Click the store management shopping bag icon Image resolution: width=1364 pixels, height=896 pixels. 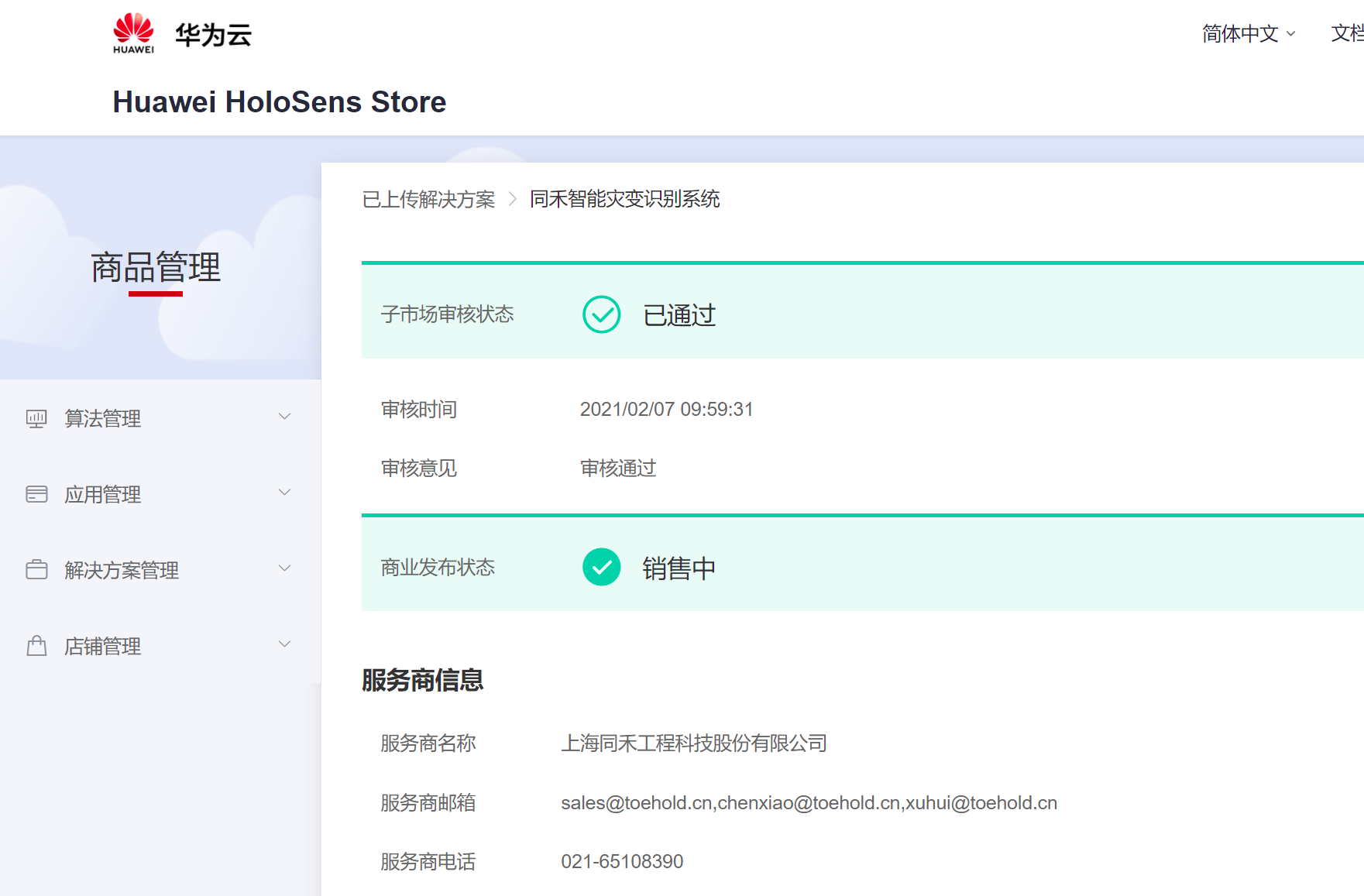coord(36,646)
